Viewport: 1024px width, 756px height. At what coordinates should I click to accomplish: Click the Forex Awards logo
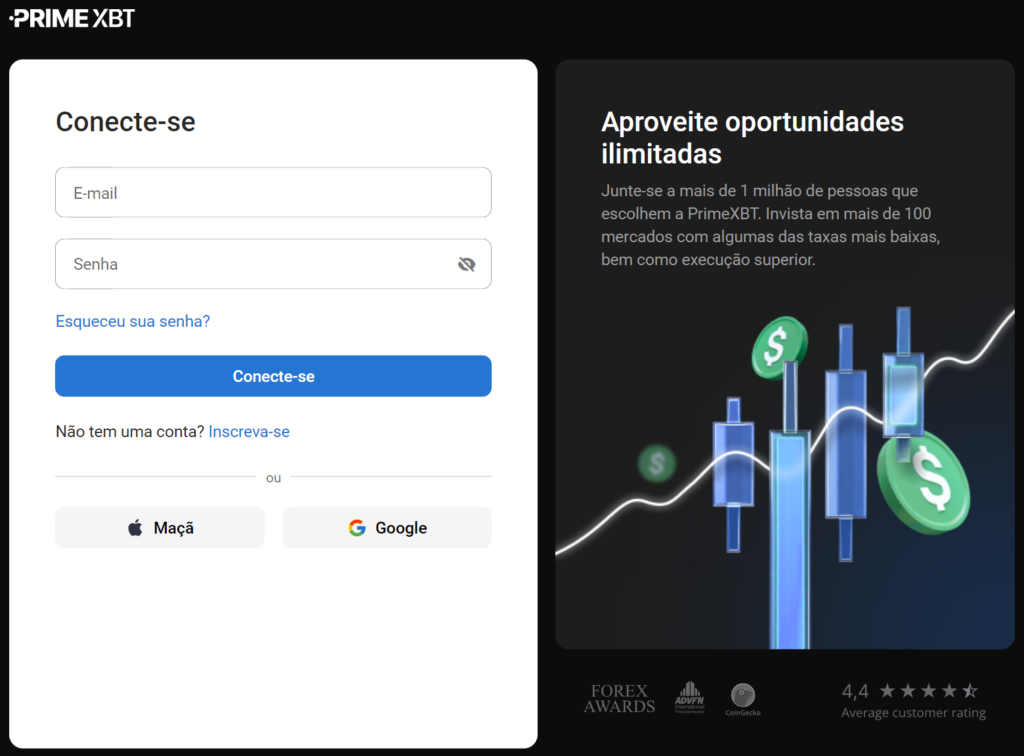(618, 697)
